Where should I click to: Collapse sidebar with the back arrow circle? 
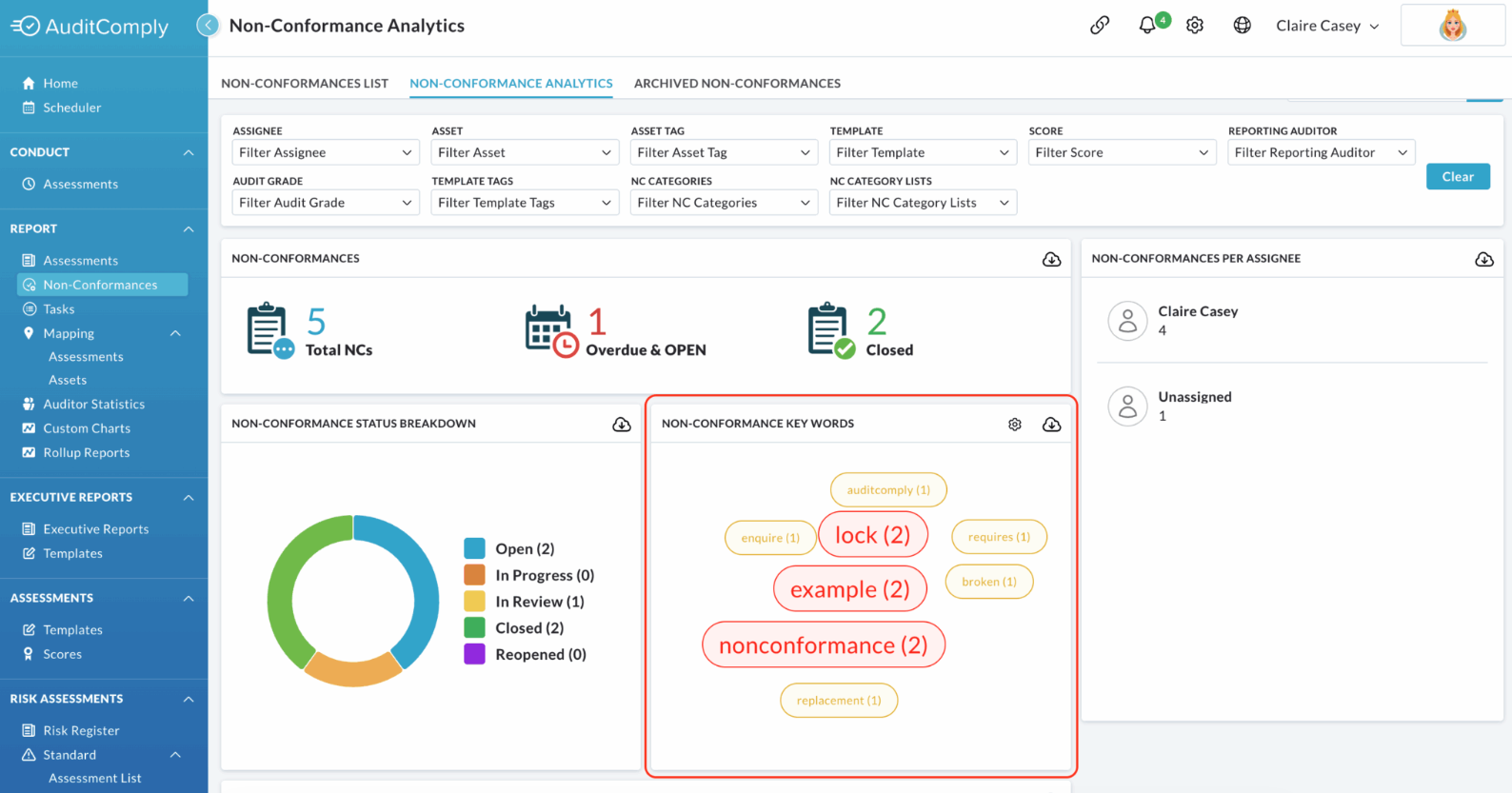pyautogui.click(x=208, y=26)
